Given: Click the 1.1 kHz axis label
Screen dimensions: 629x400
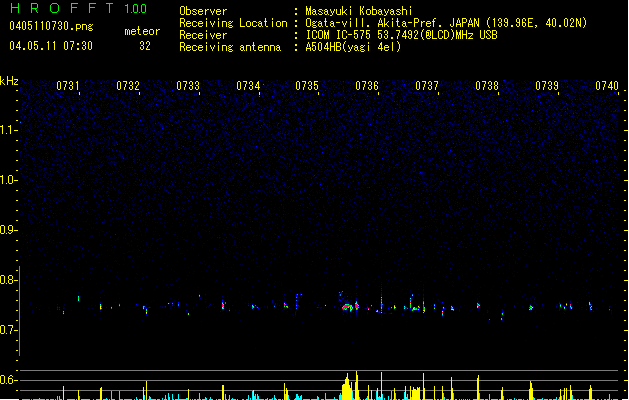Looking at the screenshot, I should coord(9,130).
